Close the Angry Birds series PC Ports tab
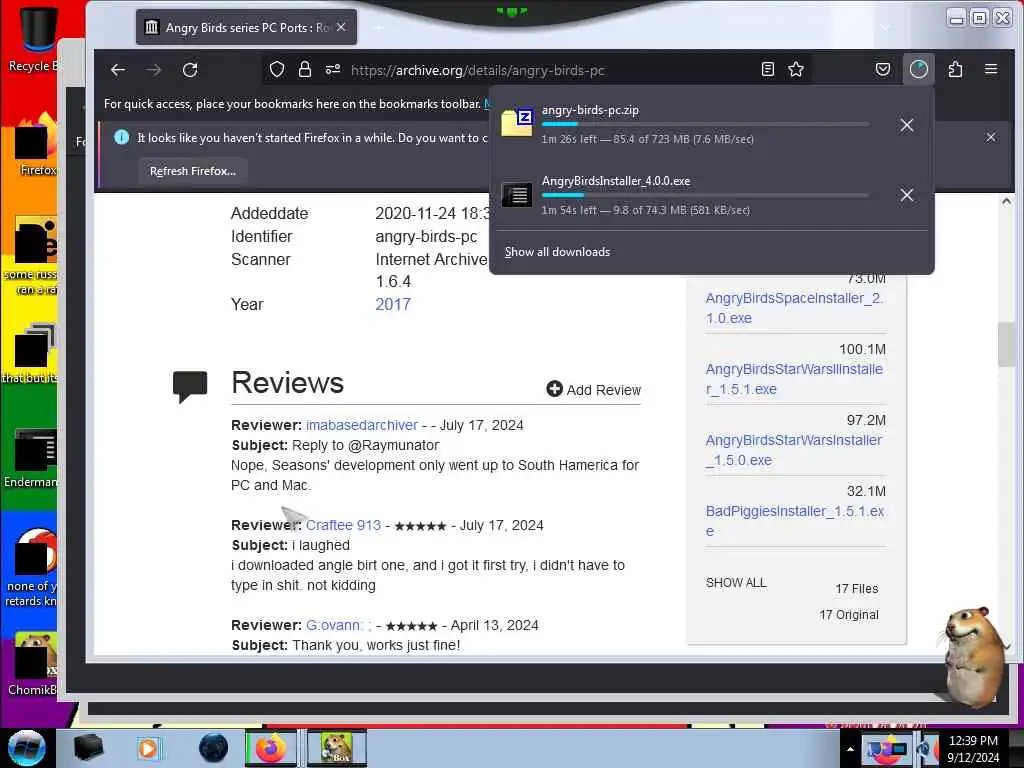The width and height of the screenshot is (1024, 768). [341, 27]
